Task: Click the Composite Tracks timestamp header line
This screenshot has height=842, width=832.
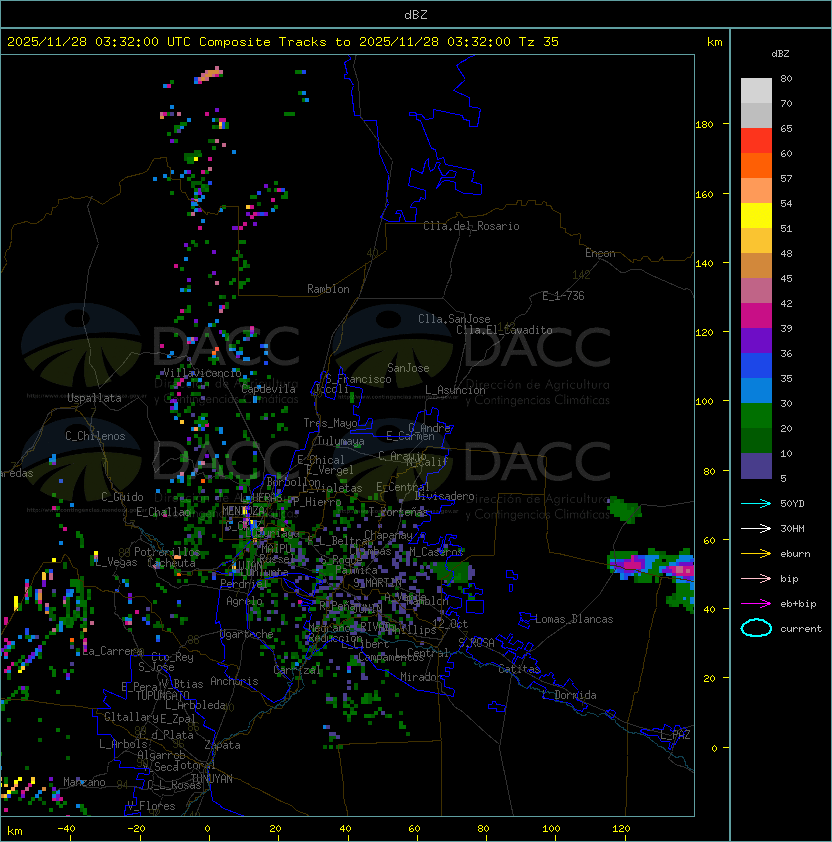Action: 283,42
